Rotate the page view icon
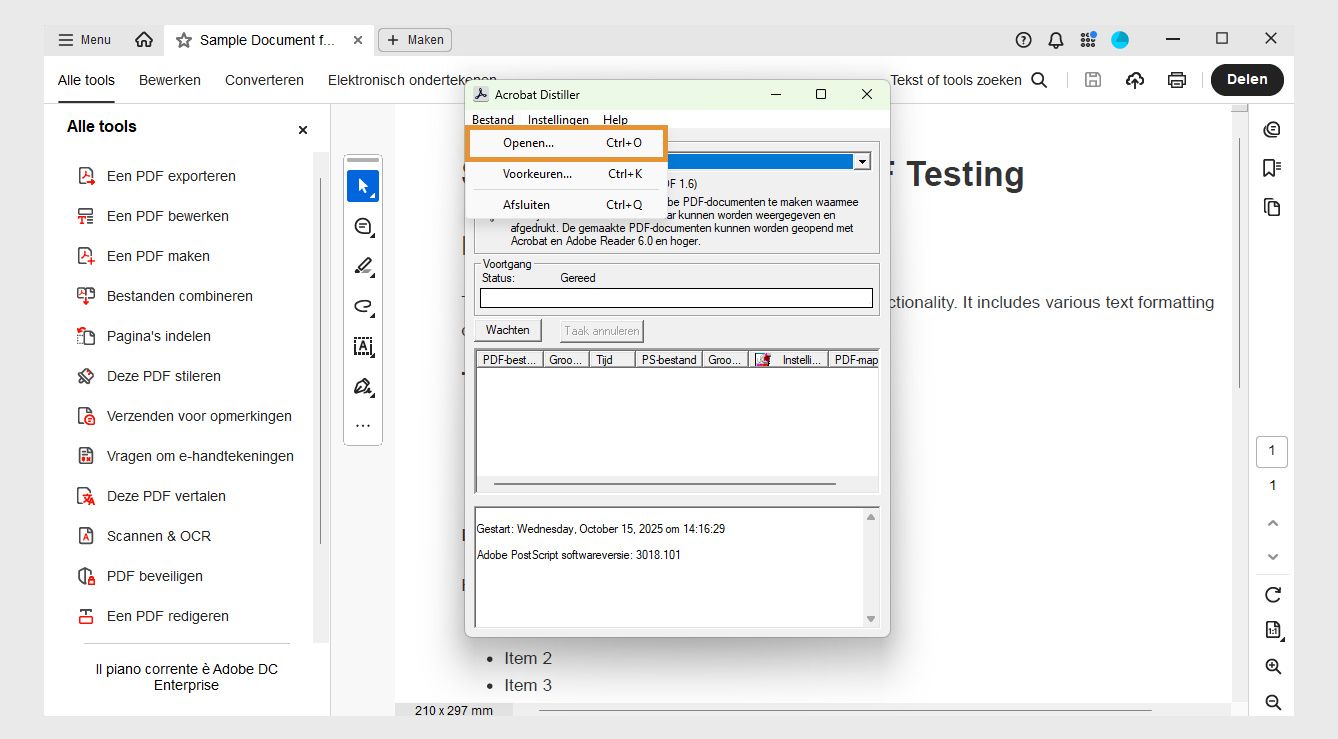The image size is (1338, 739). point(1273,595)
